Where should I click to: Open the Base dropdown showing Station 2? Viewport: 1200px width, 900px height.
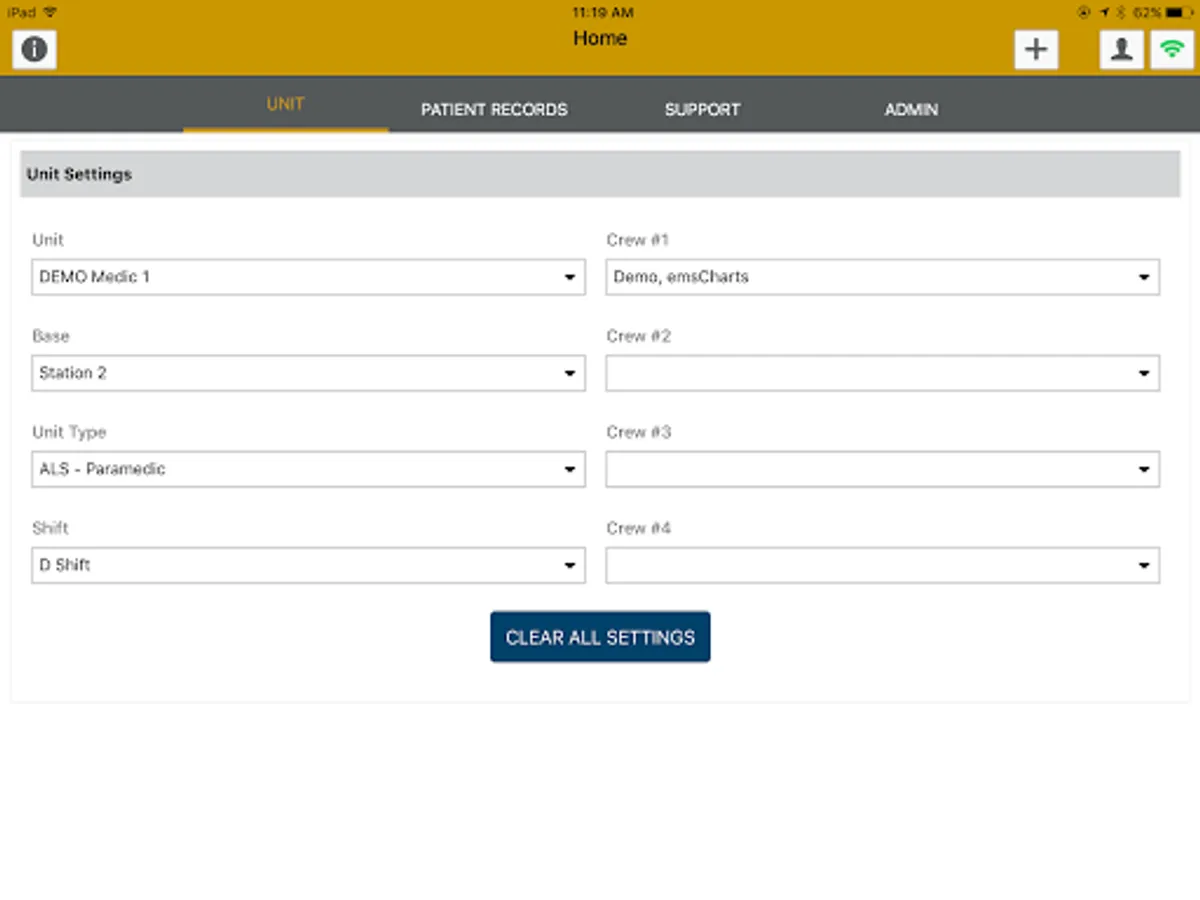(308, 373)
